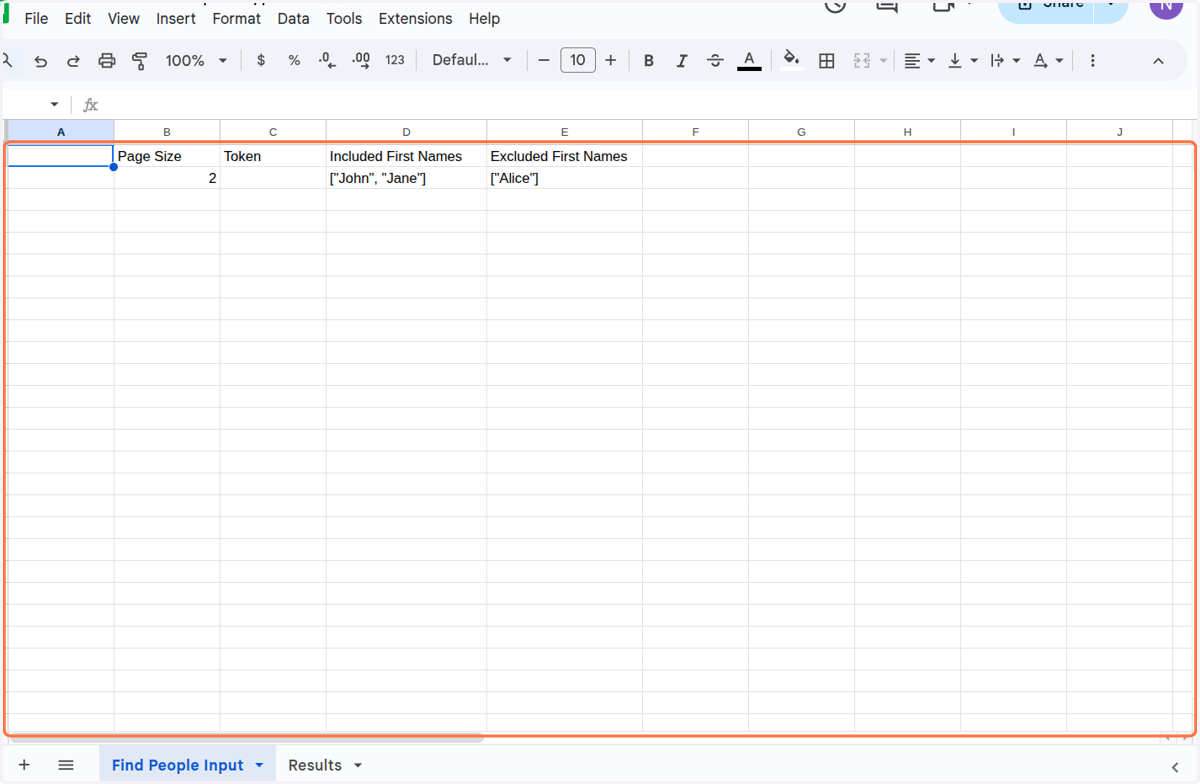Select the Included First Names cell
Screen dimensions: 1200x784
point(406,156)
